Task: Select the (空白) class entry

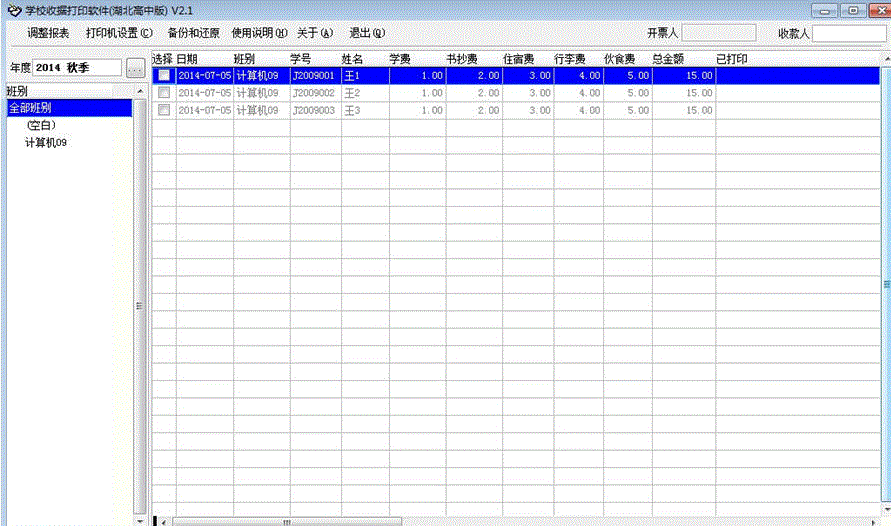Action: click(41, 125)
